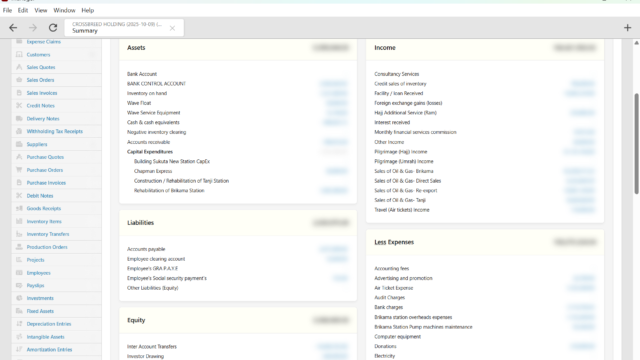640x360 pixels.
Task: Select the CROSSBREED HOLDING Summary tab
Action: (x=124, y=28)
